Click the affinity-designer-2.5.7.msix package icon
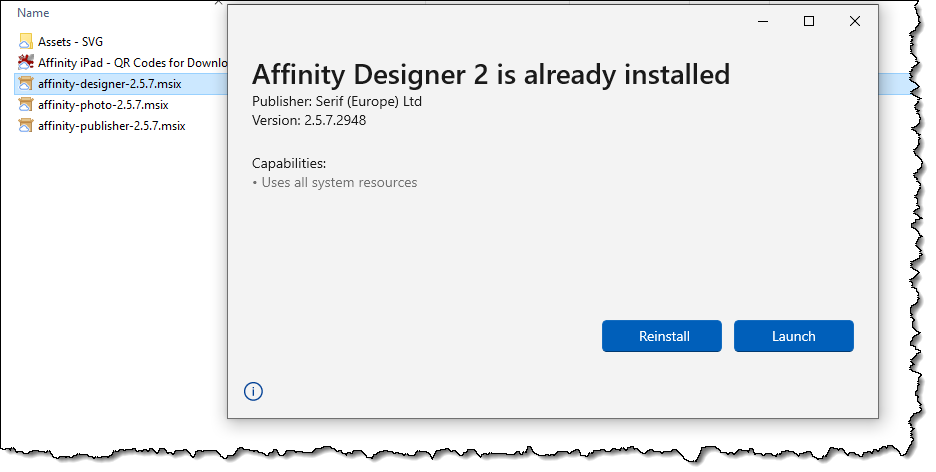The image size is (936, 472). tap(26, 84)
